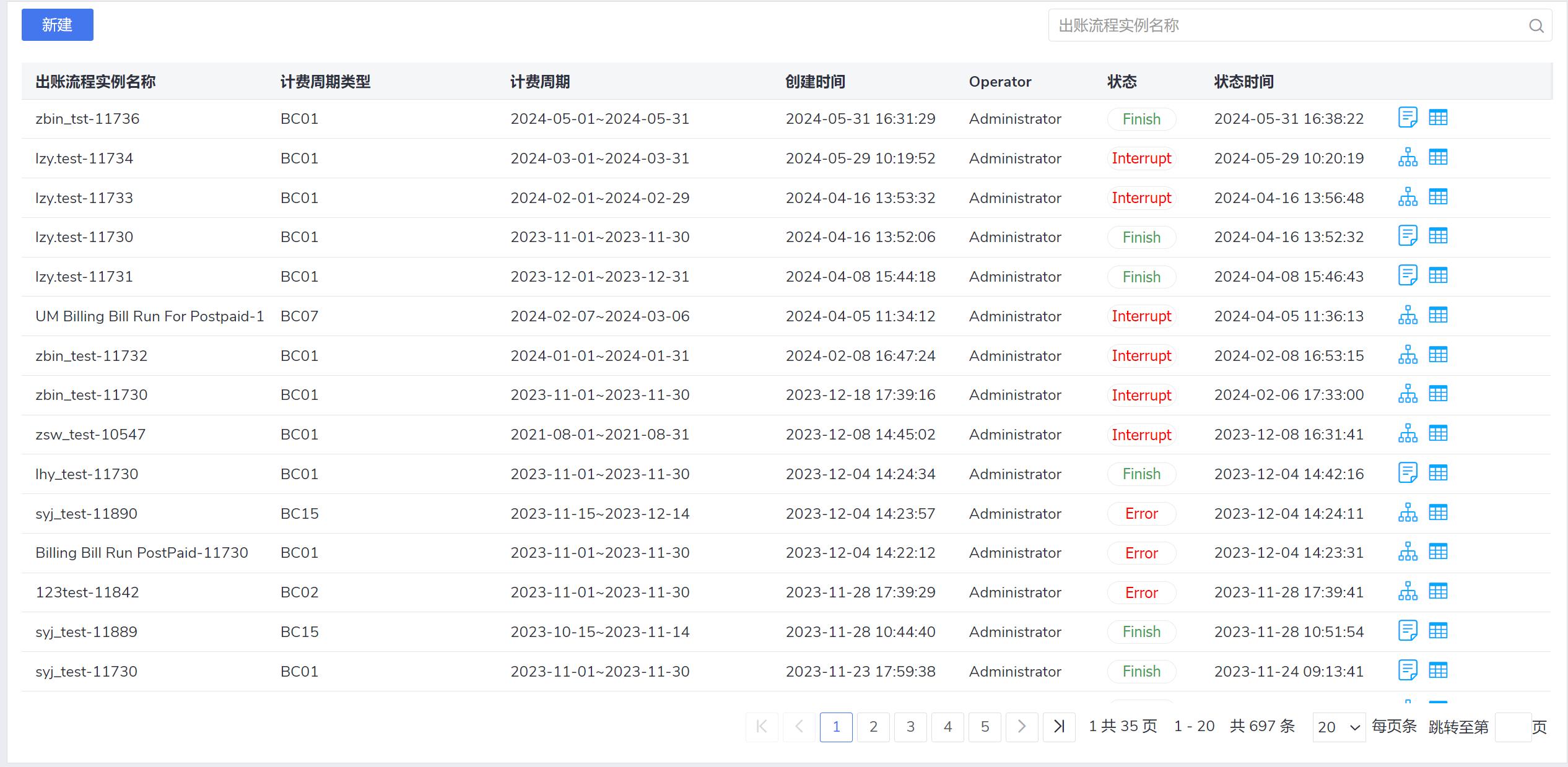This screenshot has height=767, width=1568.
Task: Click the 出账流程实例名称 column header
Action: point(95,82)
